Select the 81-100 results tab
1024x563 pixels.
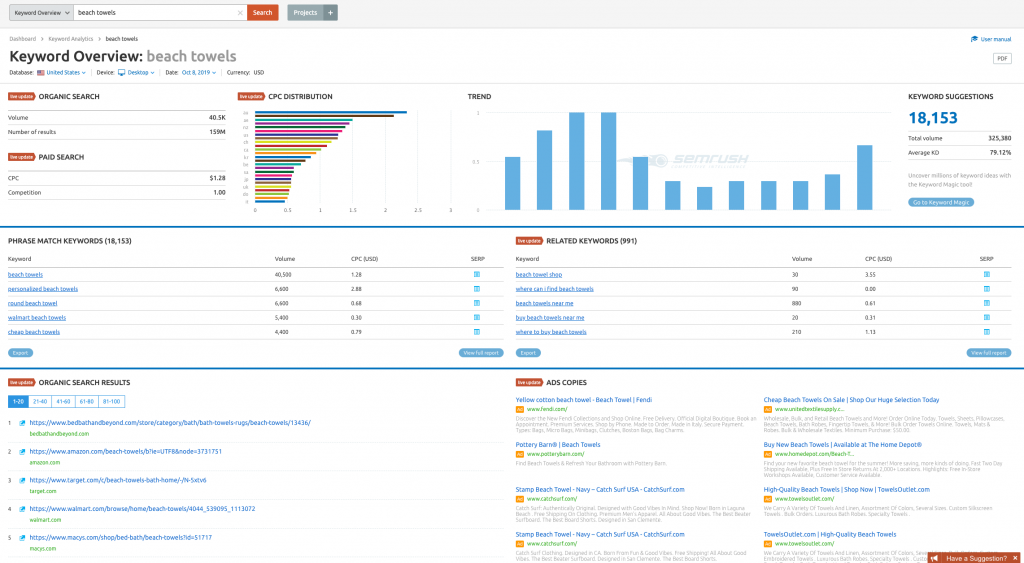[112, 401]
